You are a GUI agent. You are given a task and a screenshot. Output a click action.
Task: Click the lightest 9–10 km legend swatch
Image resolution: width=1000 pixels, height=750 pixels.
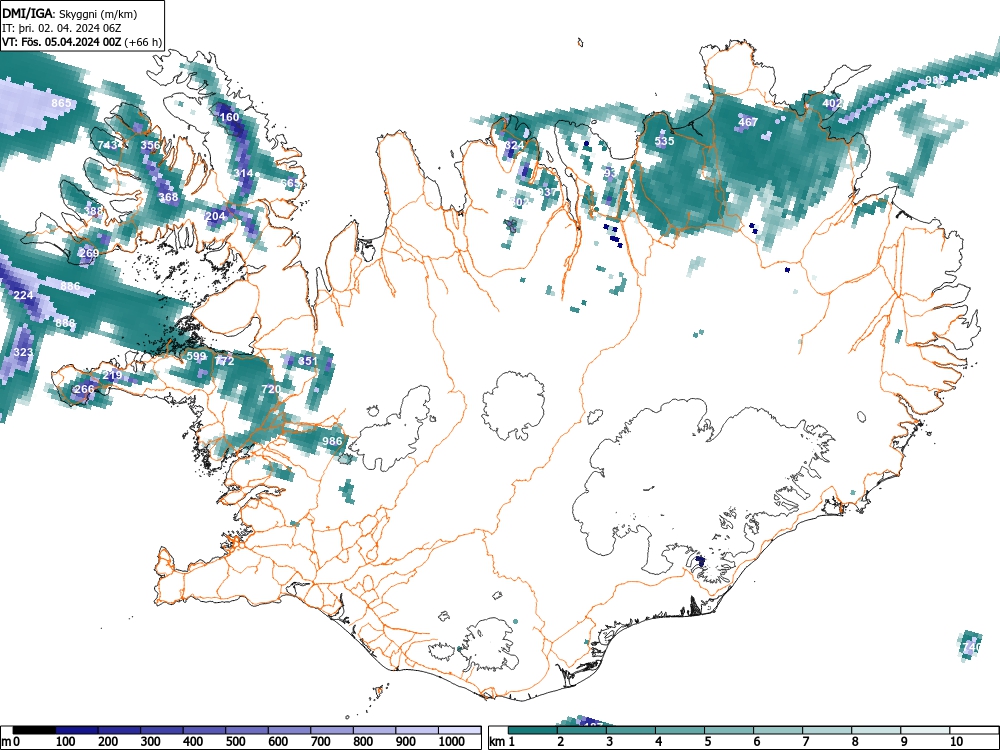click(x=925, y=730)
